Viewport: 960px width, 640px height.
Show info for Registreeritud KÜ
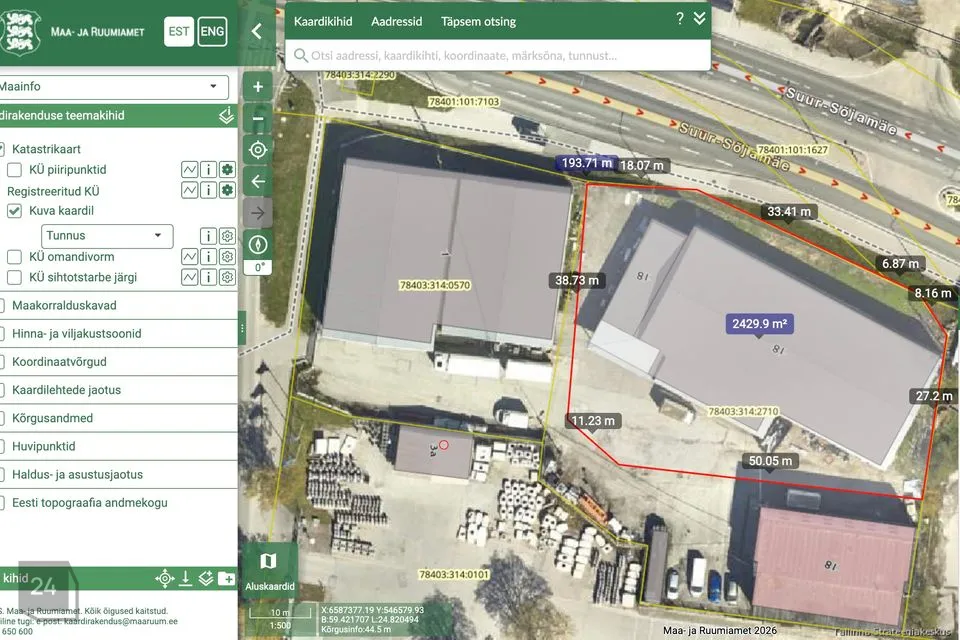[x=208, y=190]
